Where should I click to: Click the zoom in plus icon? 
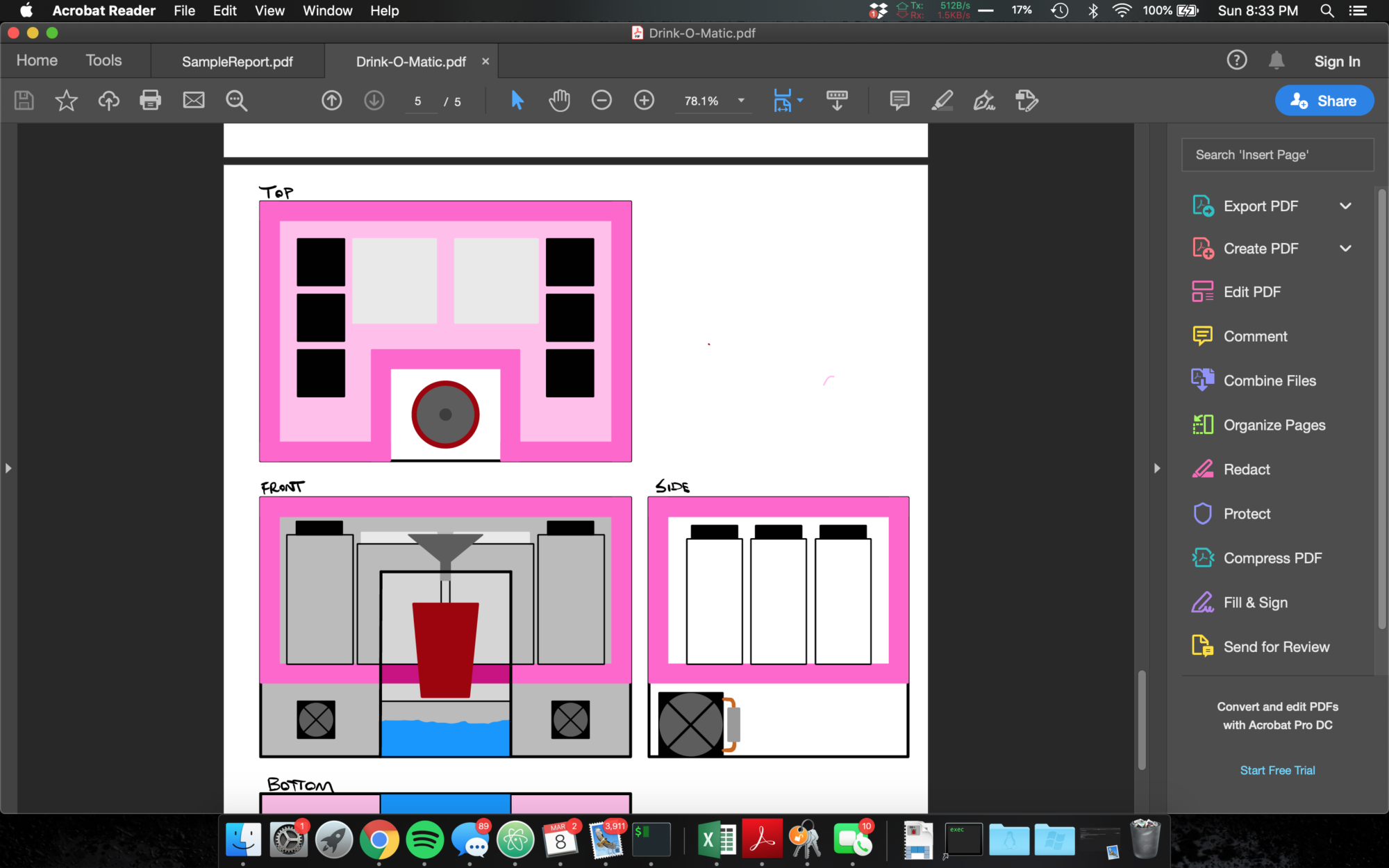click(x=644, y=101)
